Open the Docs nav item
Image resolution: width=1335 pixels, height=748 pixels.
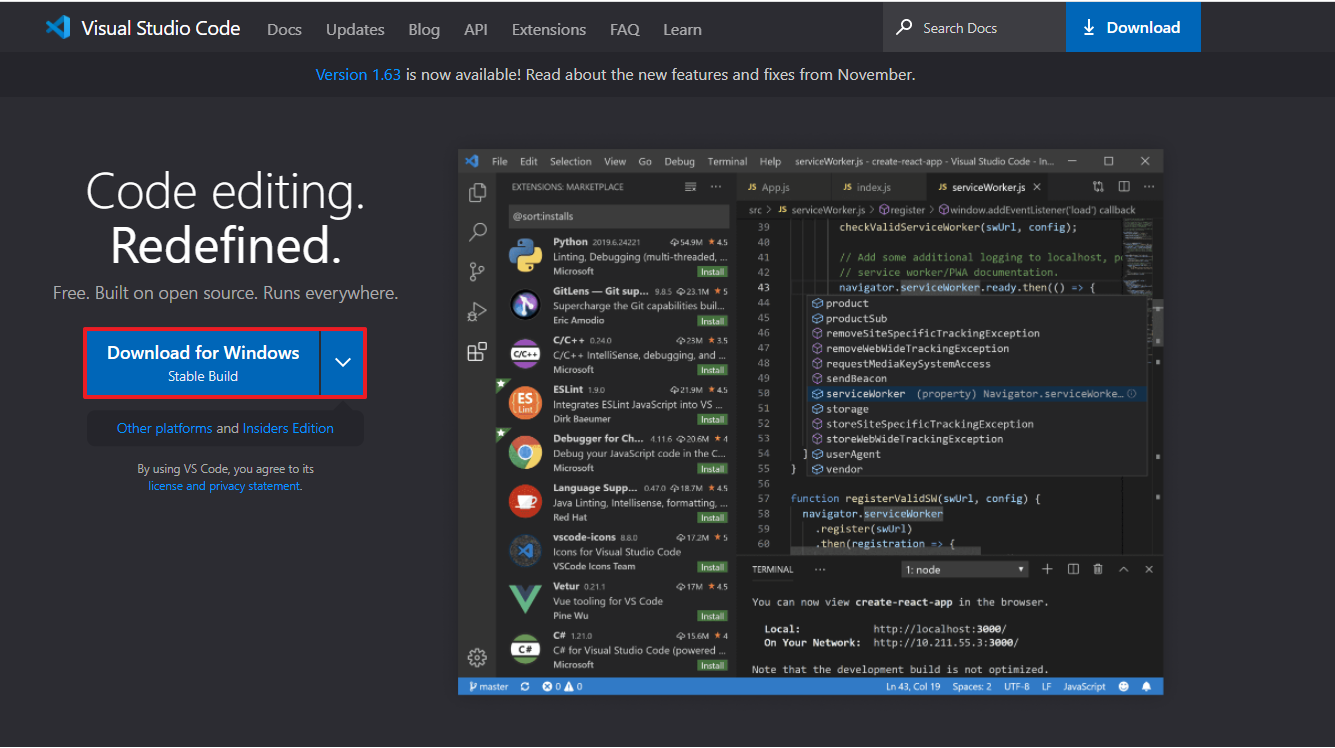coord(284,29)
